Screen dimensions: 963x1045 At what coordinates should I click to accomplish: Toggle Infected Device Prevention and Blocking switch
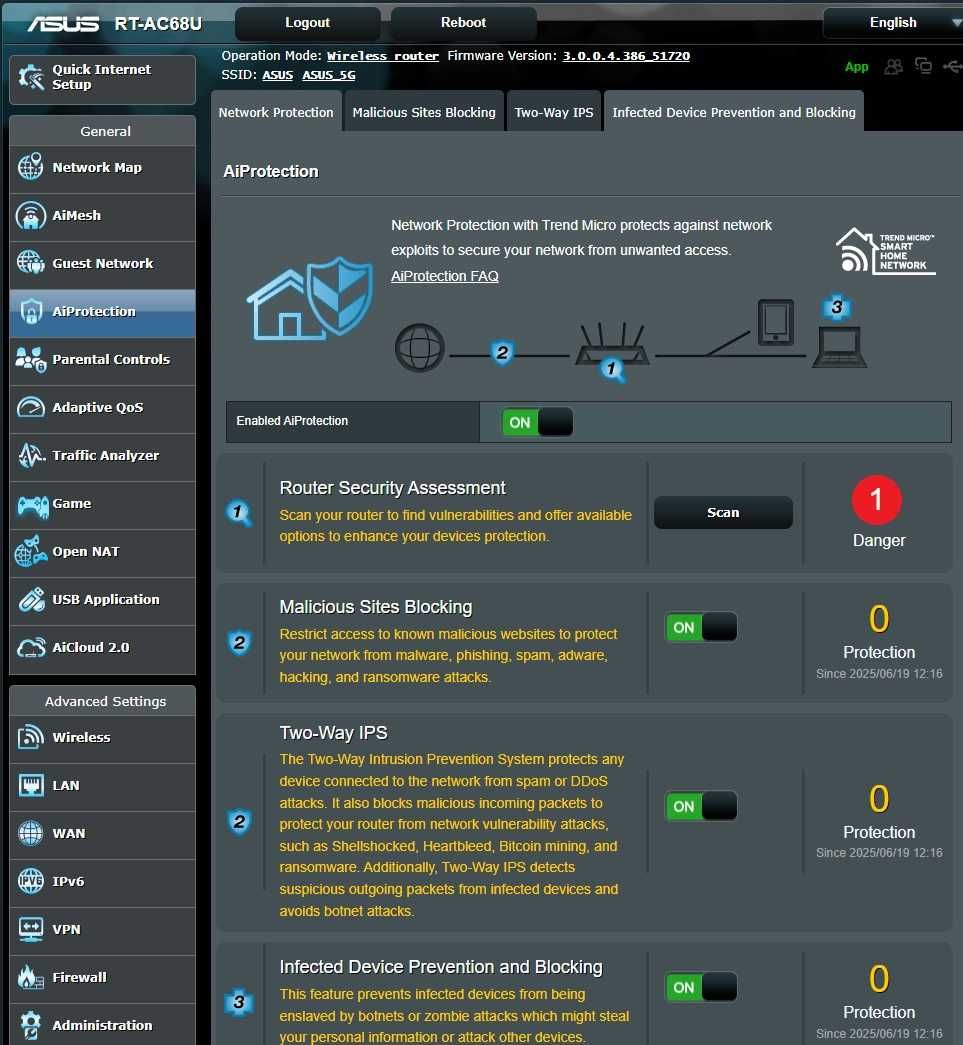point(701,987)
